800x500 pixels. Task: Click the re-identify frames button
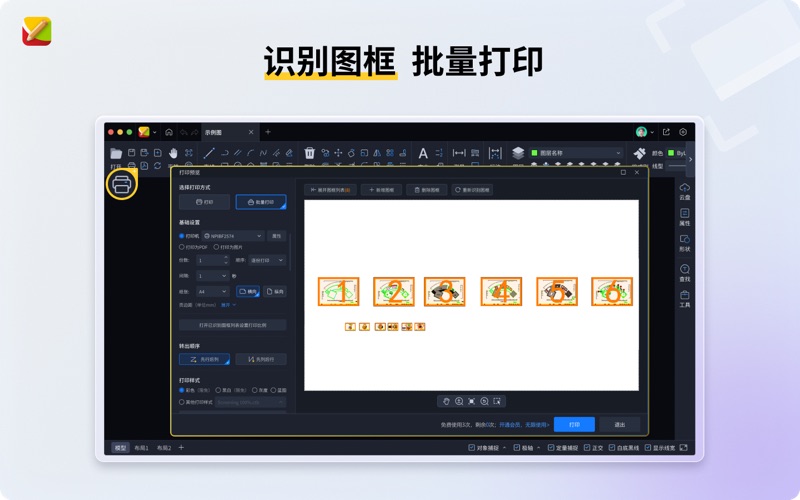point(472,190)
